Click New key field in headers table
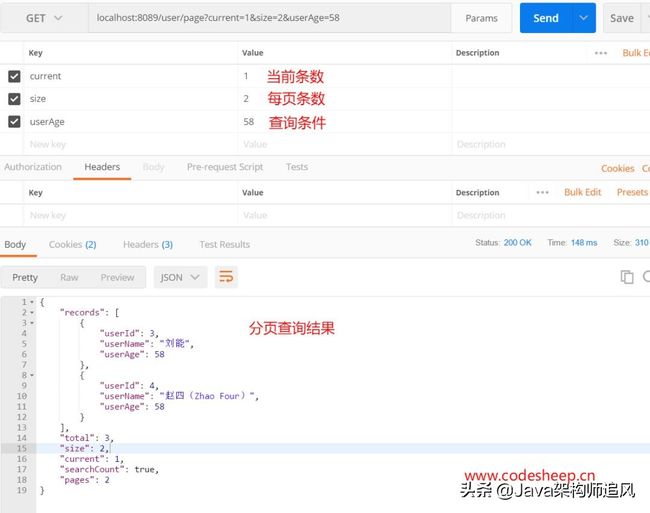 [130, 215]
